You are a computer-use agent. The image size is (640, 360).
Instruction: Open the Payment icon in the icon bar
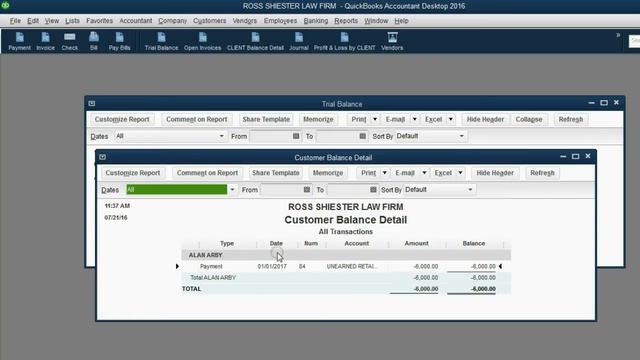pyautogui.click(x=19, y=41)
